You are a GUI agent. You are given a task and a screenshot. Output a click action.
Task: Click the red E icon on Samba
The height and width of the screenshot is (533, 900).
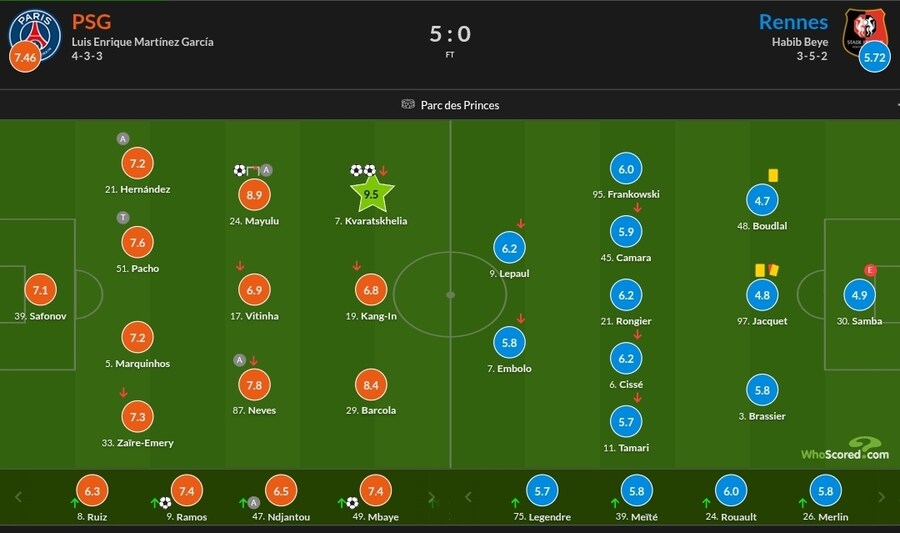(869, 270)
